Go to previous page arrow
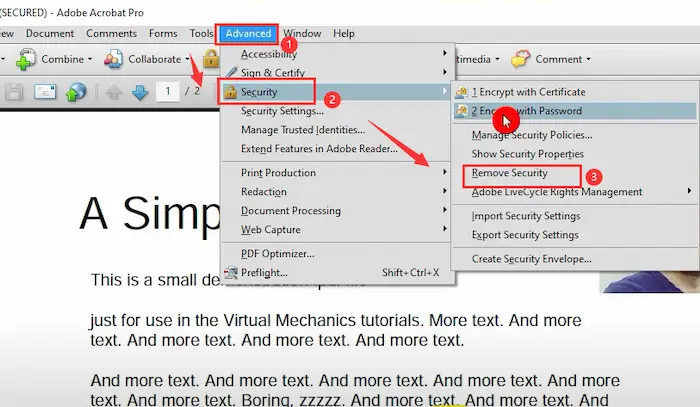The width and height of the screenshot is (700, 407). [x=114, y=92]
